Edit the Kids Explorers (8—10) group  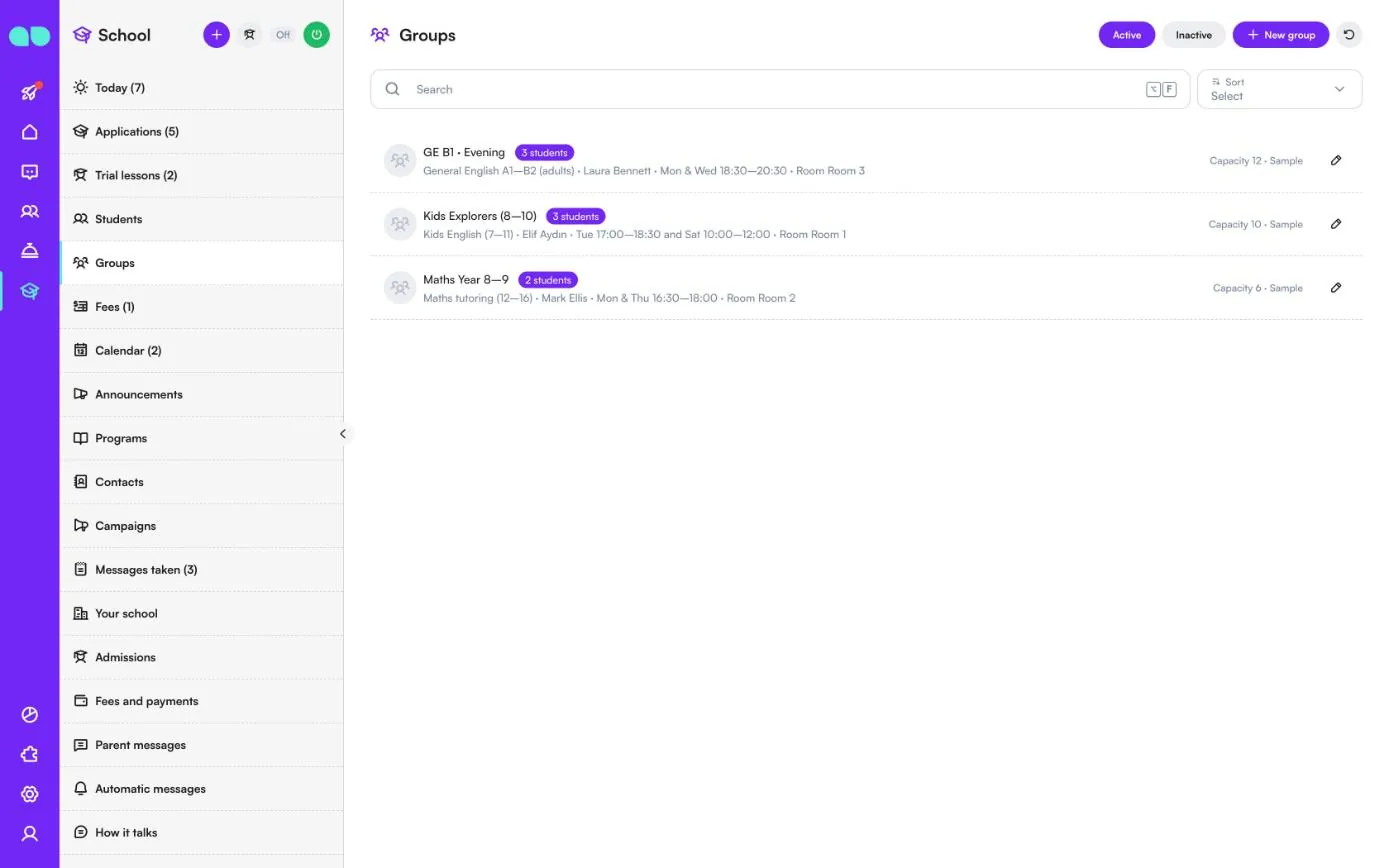click(x=1336, y=224)
